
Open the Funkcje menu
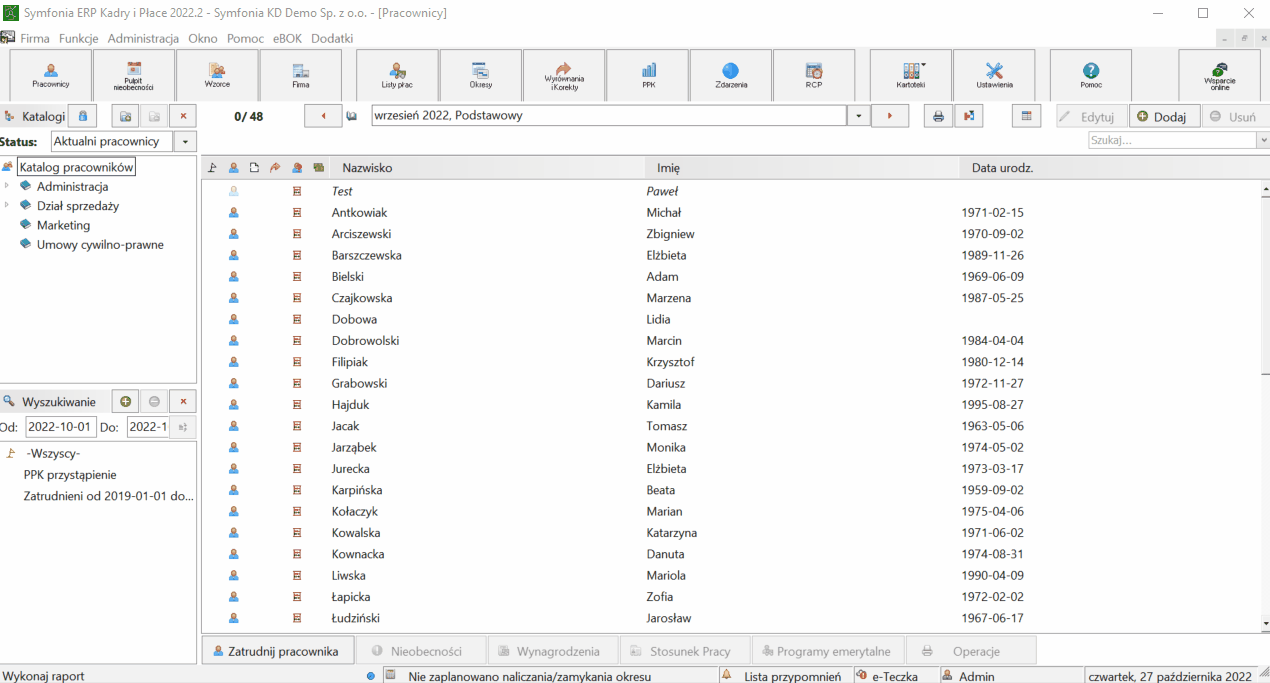click(78, 38)
